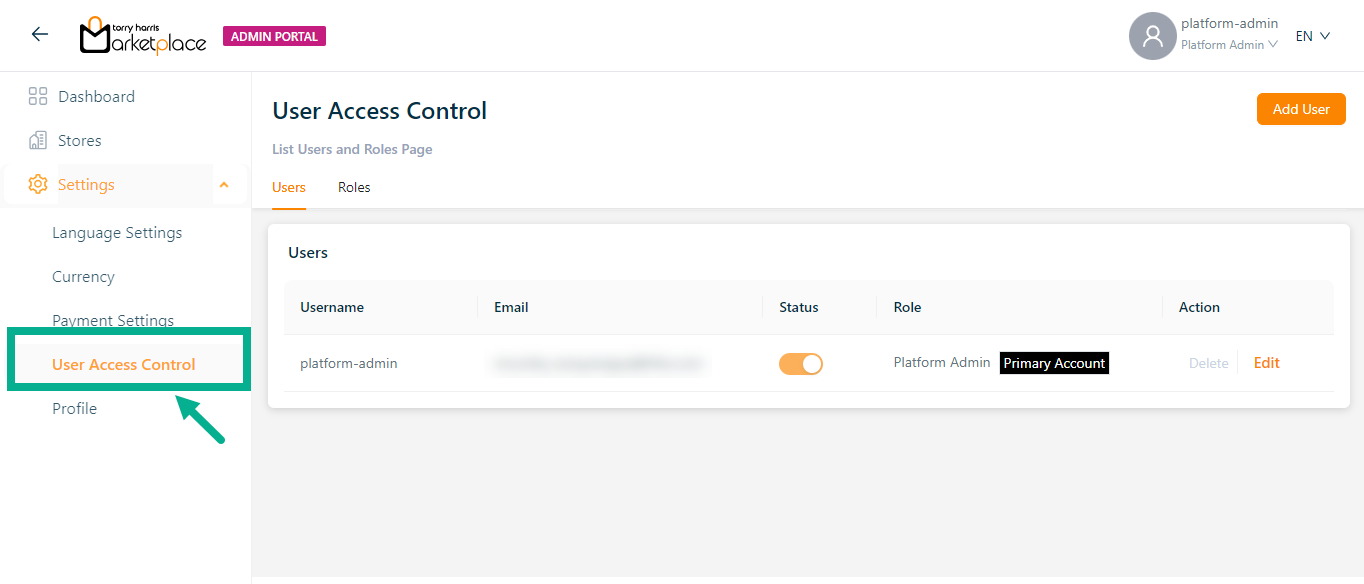Click the Marketplace logo
The height and width of the screenshot is (584, 1364).
(143, 36)
